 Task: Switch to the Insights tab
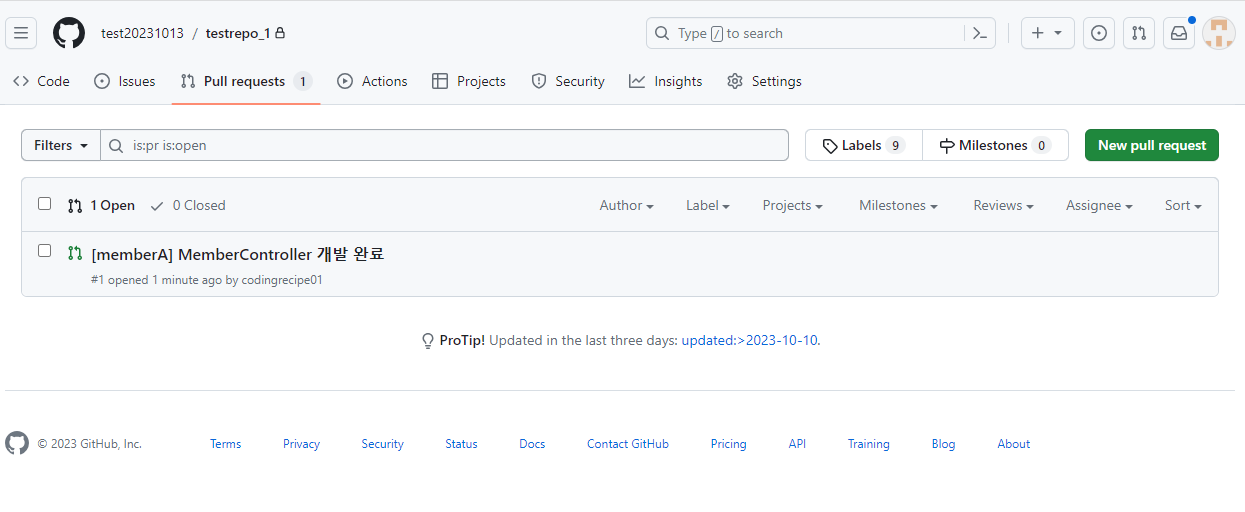[666, 81]
